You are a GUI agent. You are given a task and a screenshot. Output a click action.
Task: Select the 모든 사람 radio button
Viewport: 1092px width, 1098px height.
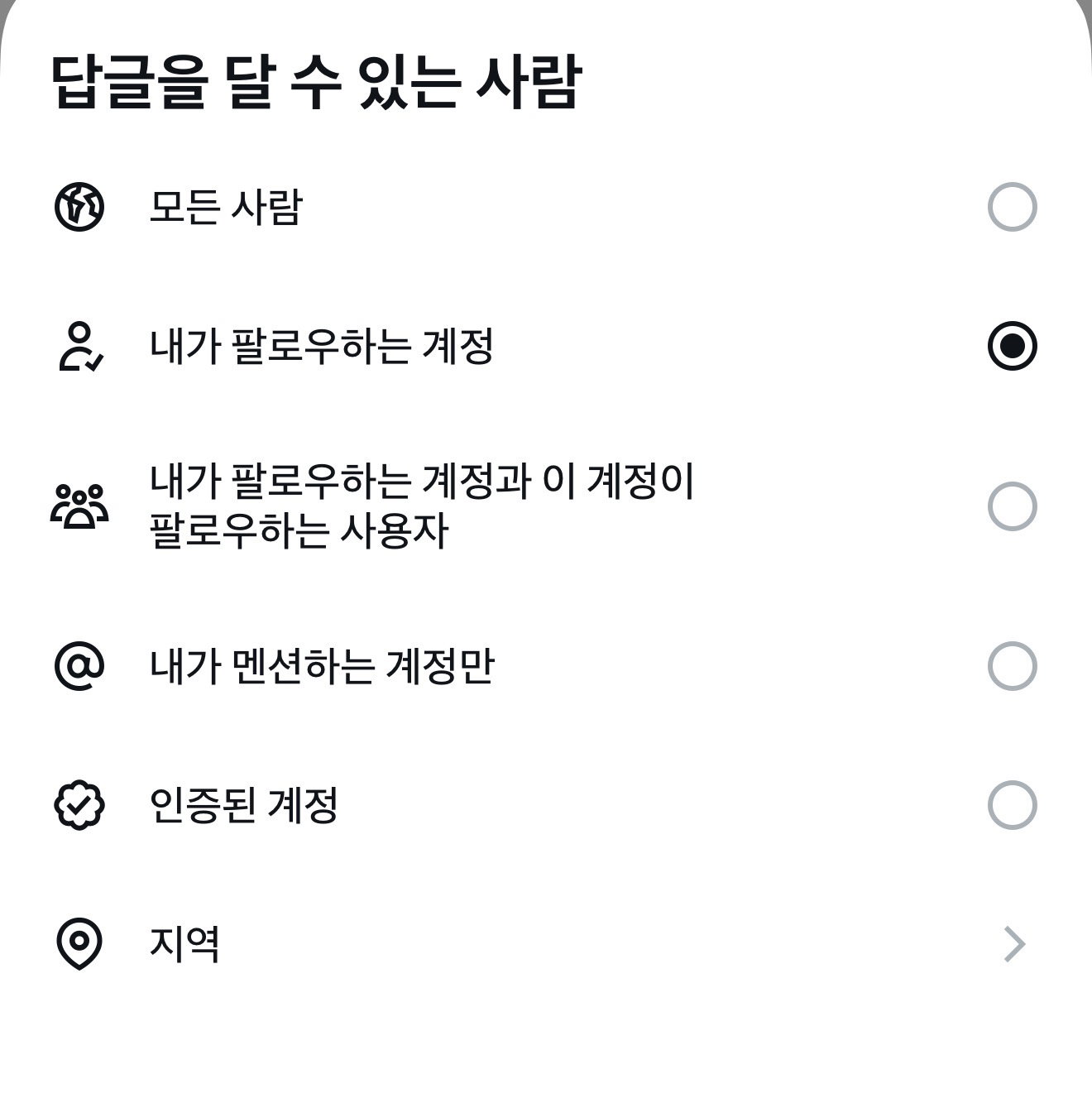point(1013,207)
